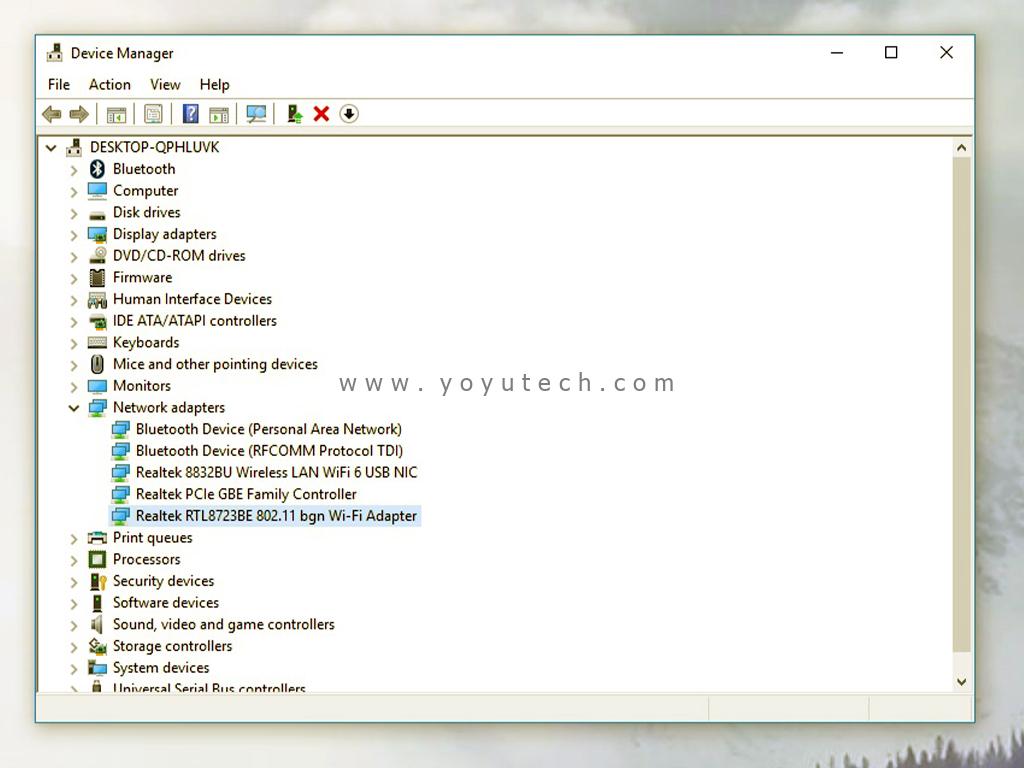Select Bluetooth Device (RFCOMM Protocol TDI)
Screen dimensions: 1024x768
pos(269,451)
